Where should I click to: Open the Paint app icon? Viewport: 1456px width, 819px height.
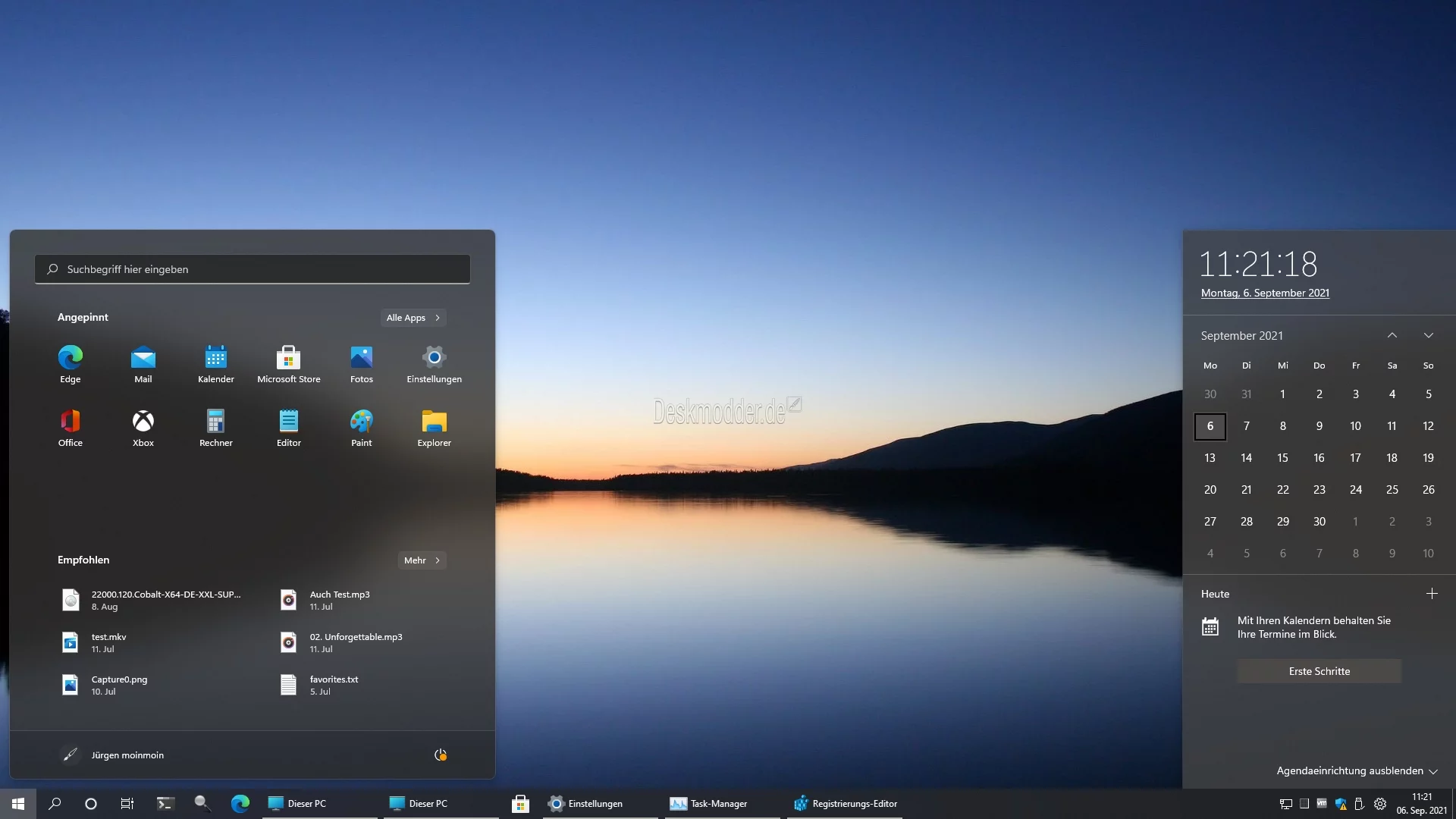click(x=361, y=421)
